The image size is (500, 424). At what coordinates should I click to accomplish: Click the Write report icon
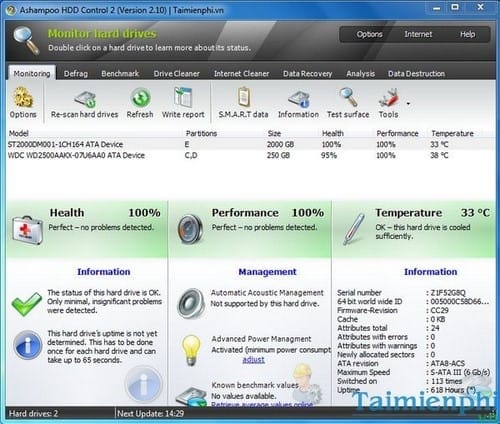coord(183,97)
